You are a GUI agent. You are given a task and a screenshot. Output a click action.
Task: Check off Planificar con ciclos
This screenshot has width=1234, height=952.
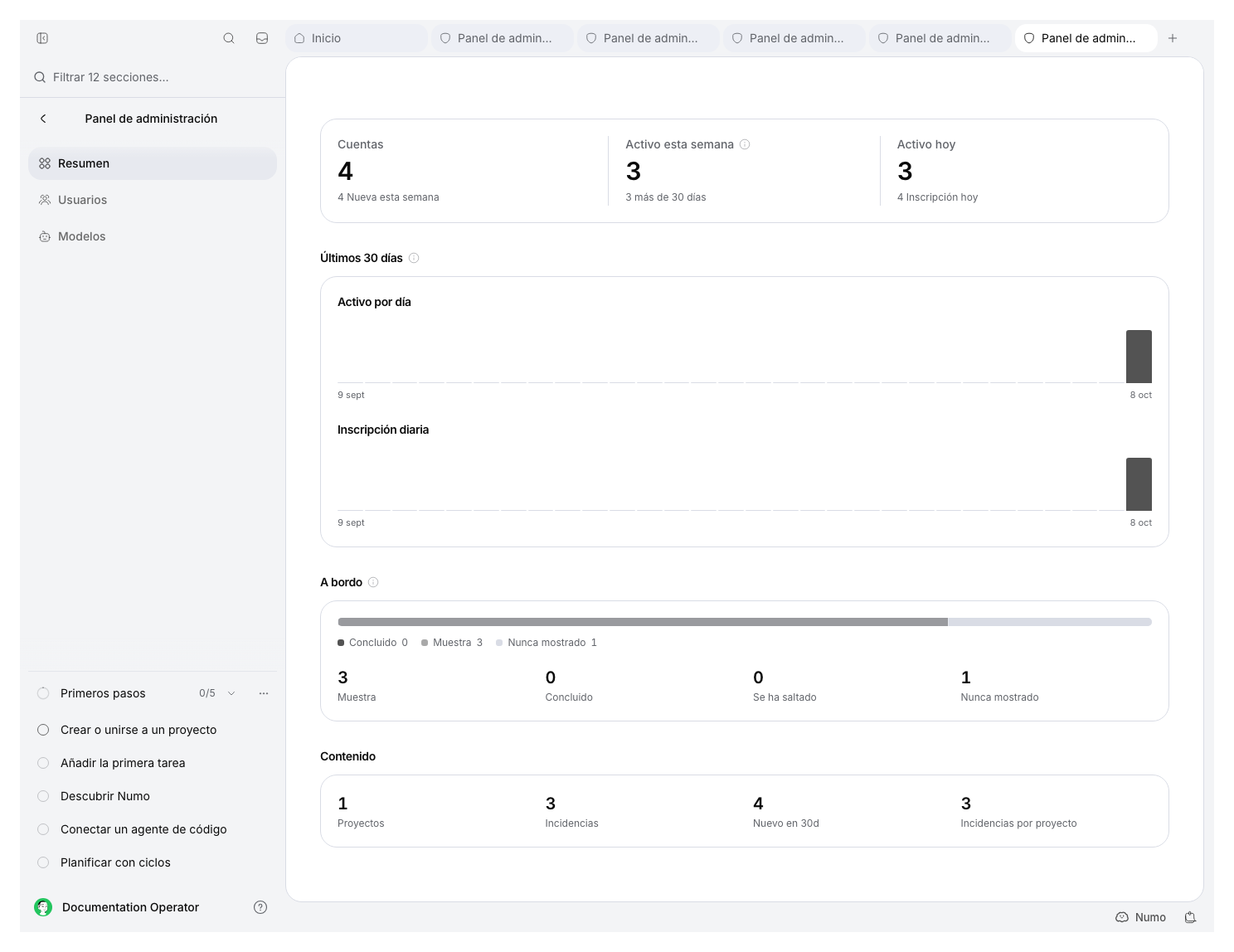(43, 862)
